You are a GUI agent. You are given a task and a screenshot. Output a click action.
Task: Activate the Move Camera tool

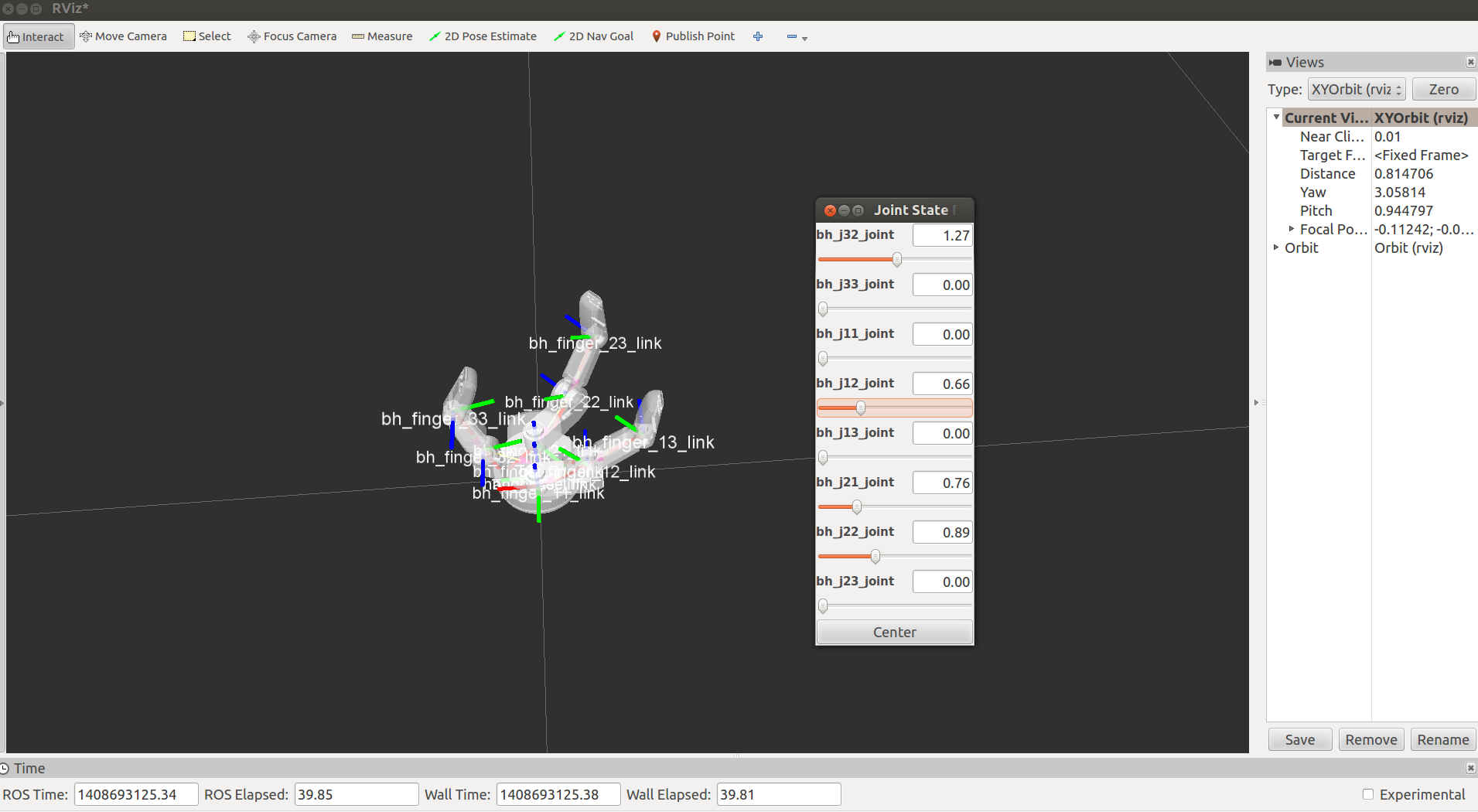[x=123, y=36]
